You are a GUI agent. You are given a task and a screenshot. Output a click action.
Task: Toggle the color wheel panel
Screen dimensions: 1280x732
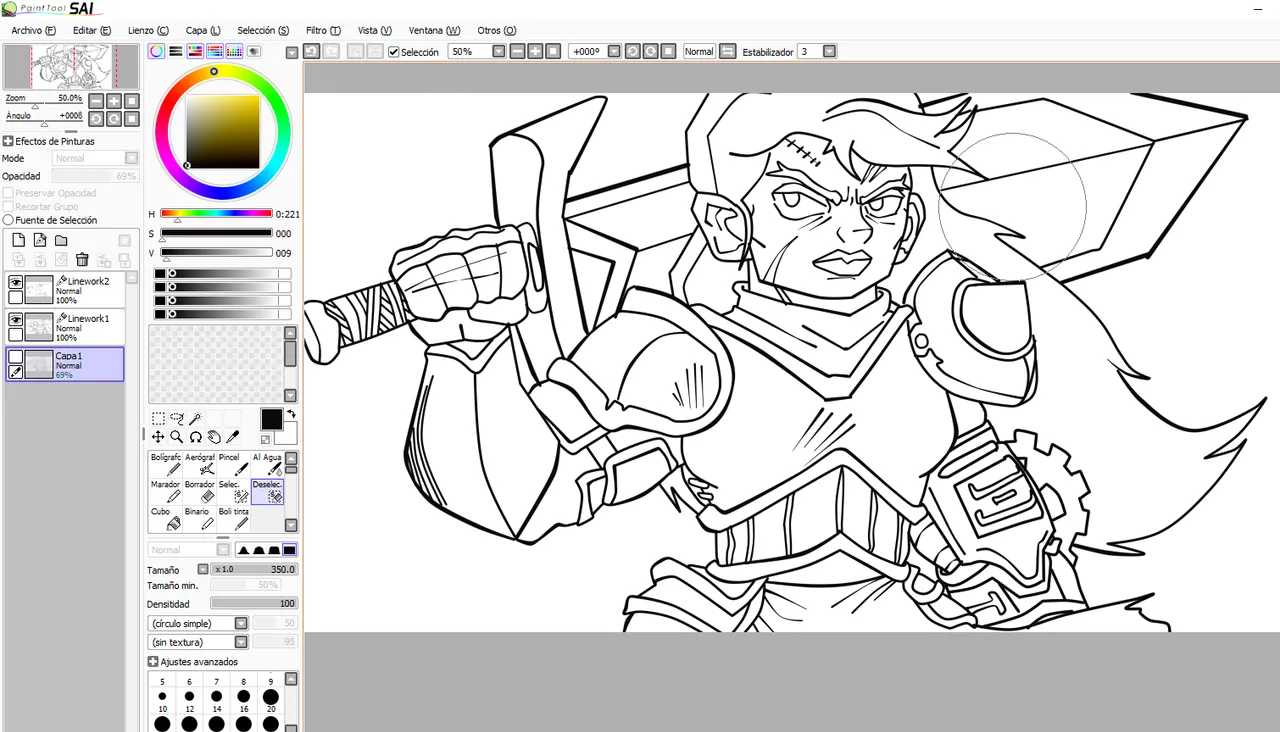[157, 51]
